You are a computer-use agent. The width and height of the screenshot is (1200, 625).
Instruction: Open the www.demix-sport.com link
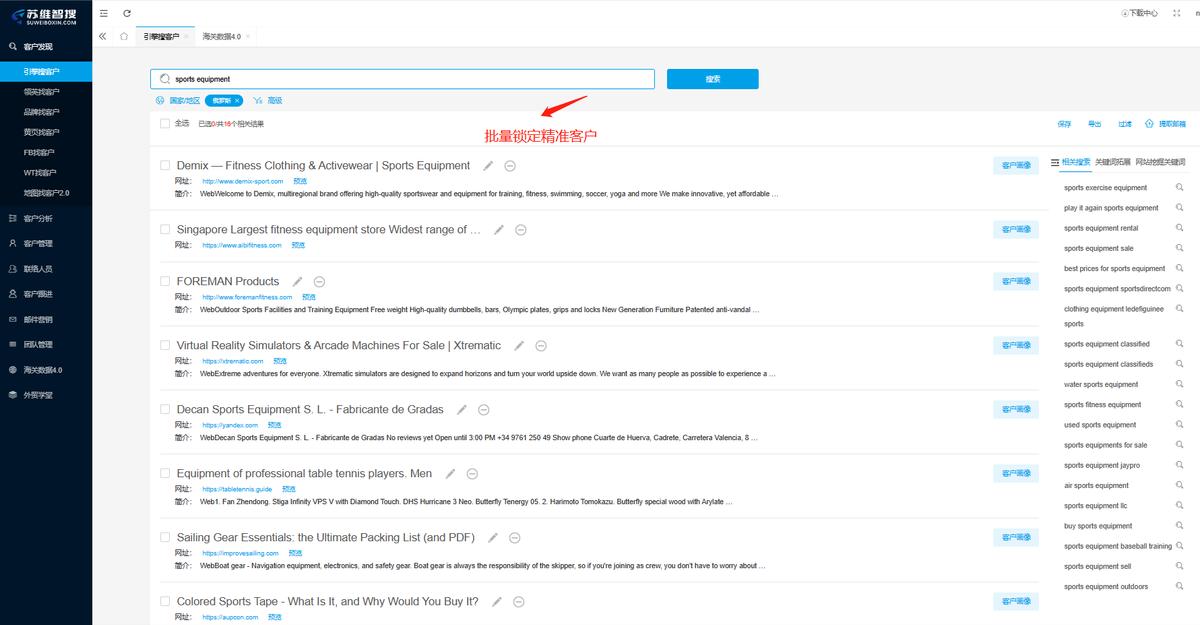tap(242, 182)
